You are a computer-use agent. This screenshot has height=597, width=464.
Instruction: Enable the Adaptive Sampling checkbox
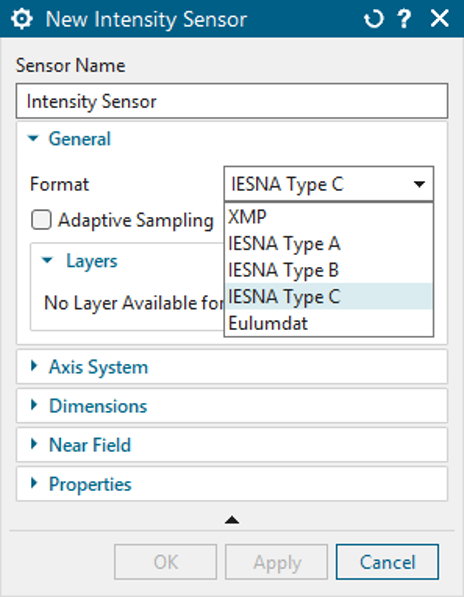coord(41,220)
